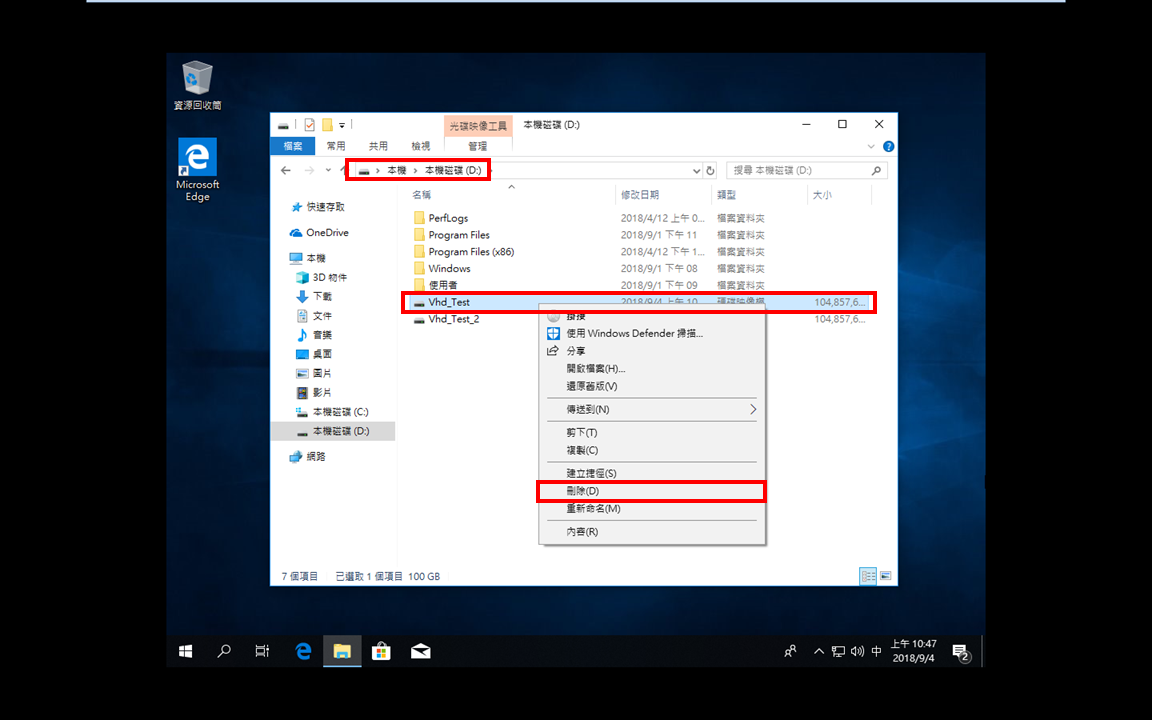Open the Microsoft Edge desktop shortcut
This screenshot has width=1152, height=720.
197,170
